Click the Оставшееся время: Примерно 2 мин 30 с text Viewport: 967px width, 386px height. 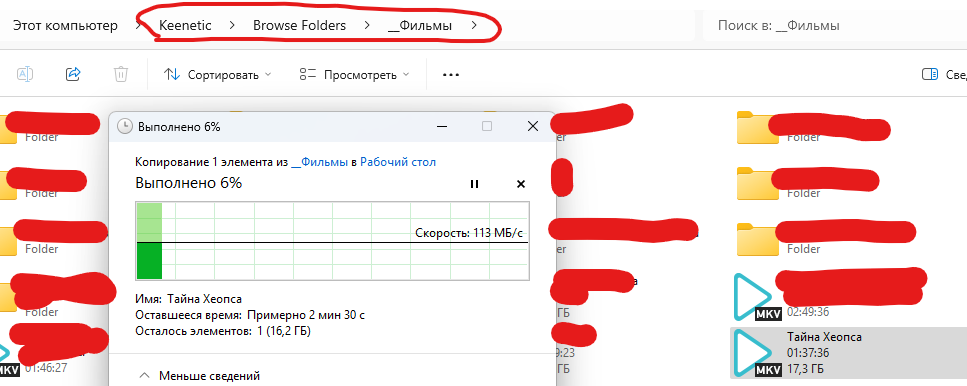coord(250,315)
